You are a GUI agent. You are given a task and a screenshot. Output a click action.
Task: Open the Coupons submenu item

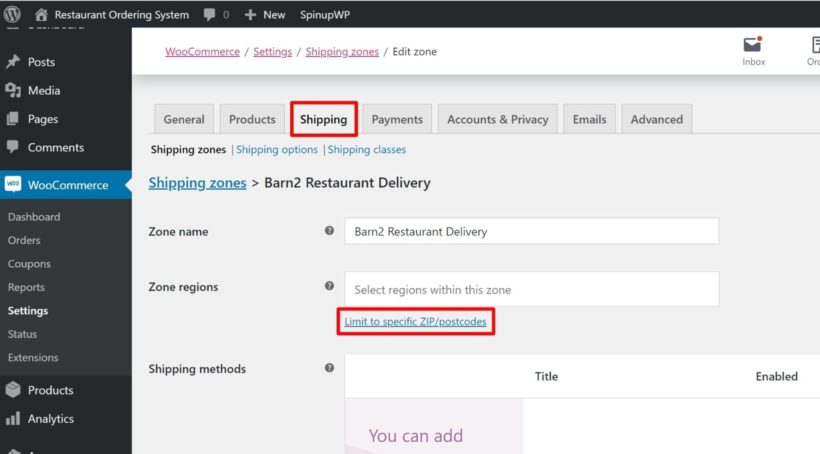(x=29, y=264)
